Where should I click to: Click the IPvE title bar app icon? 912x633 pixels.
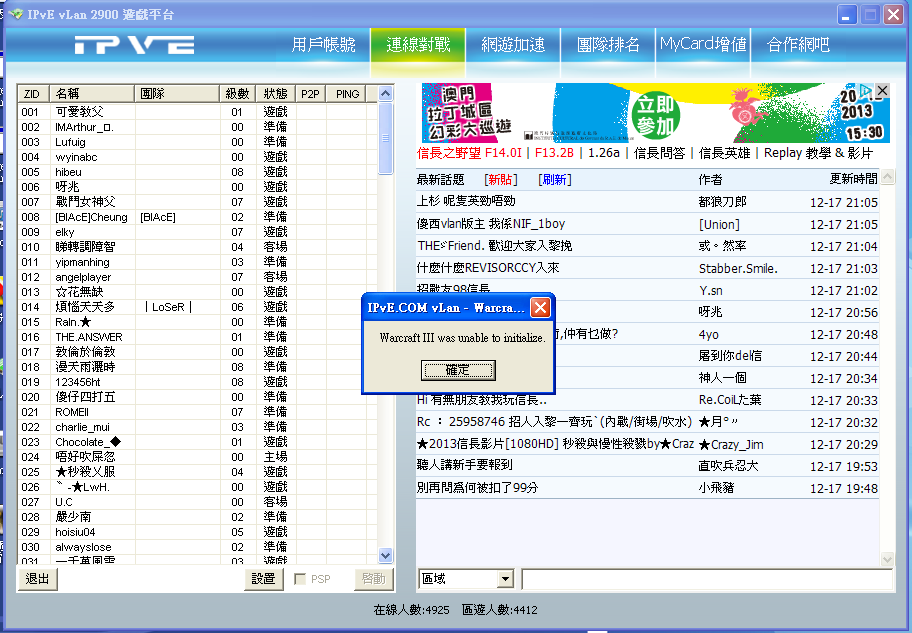coord(16,14)
